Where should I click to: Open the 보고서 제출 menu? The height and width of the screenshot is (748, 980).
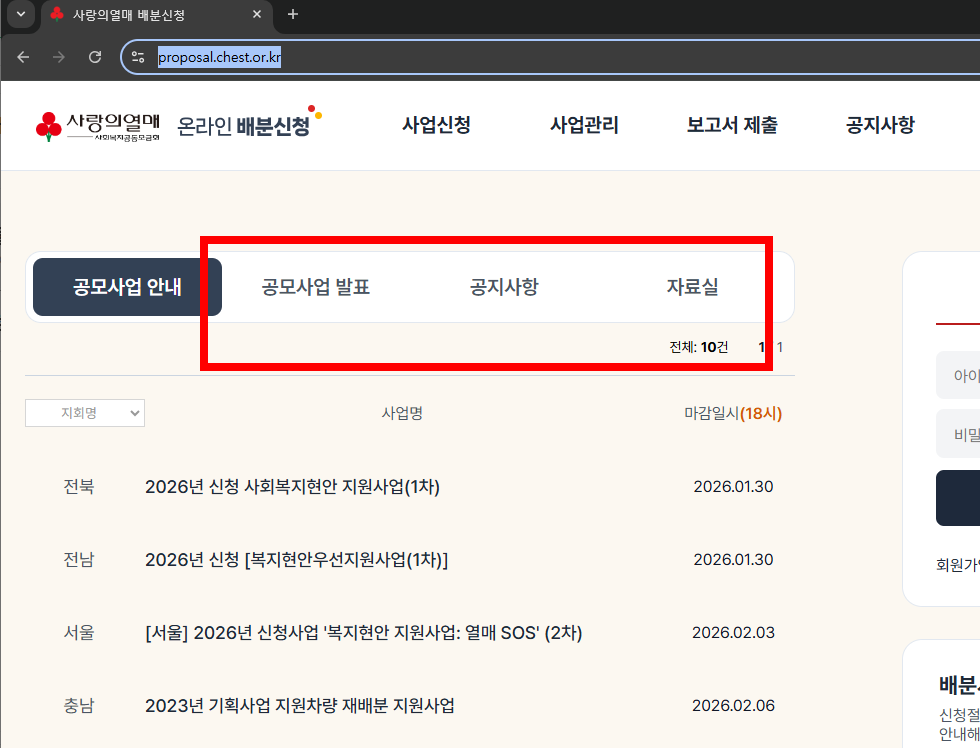pyautogui.click(x=731, y=125)
